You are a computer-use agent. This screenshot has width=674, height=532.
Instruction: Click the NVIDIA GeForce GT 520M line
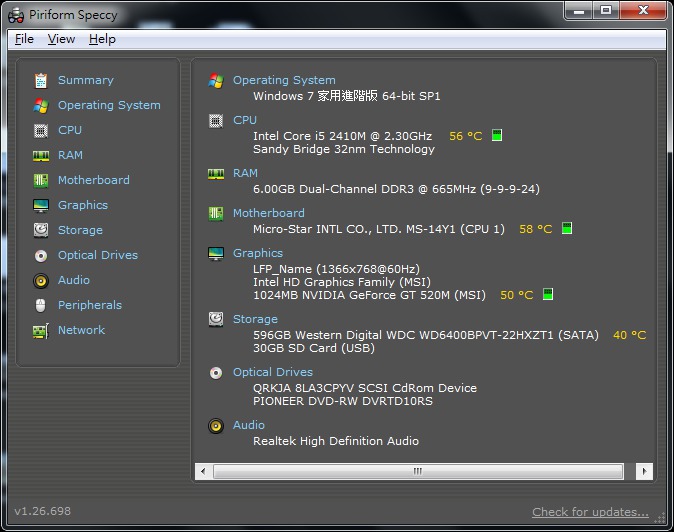point(369,295)
